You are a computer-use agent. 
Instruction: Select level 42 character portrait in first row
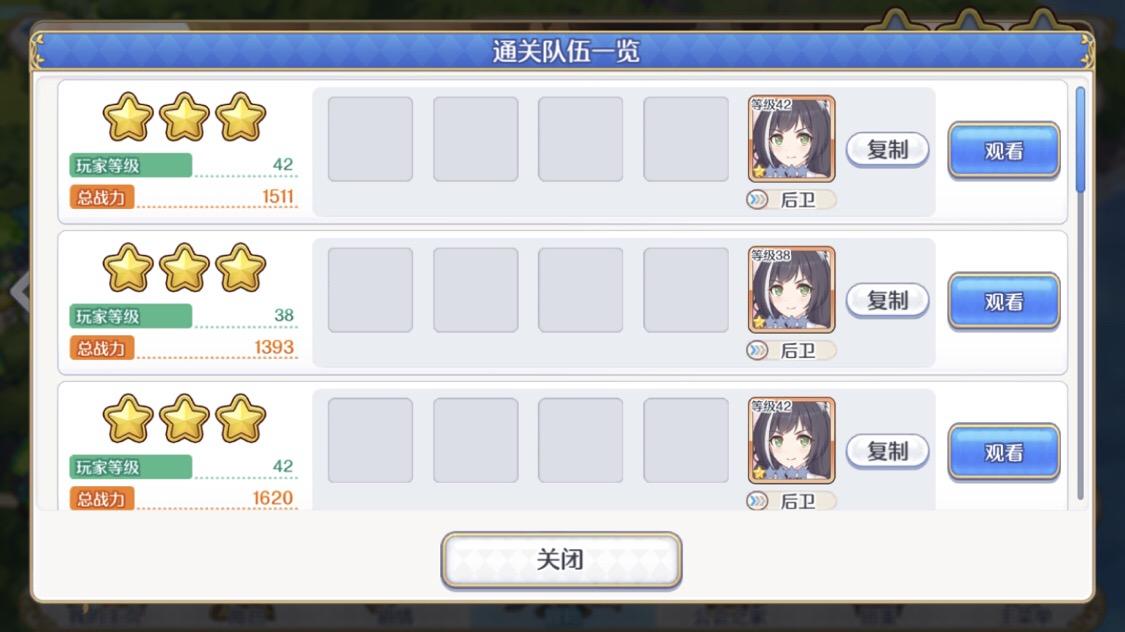791,138
